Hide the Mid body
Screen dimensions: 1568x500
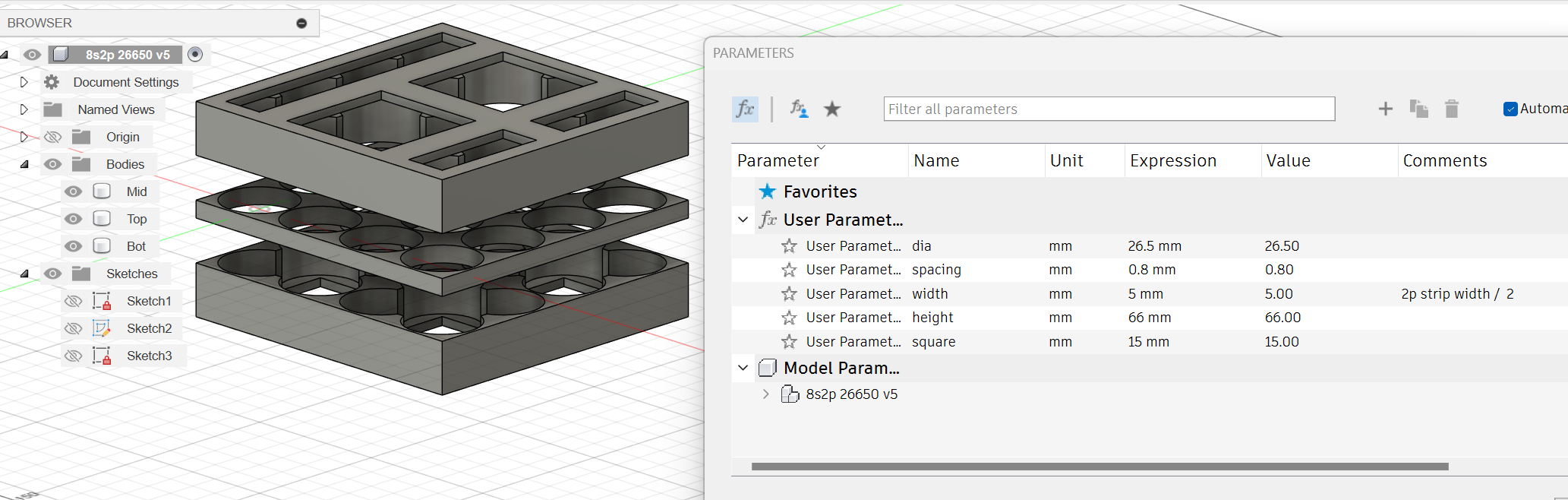[x=73, y=191]
